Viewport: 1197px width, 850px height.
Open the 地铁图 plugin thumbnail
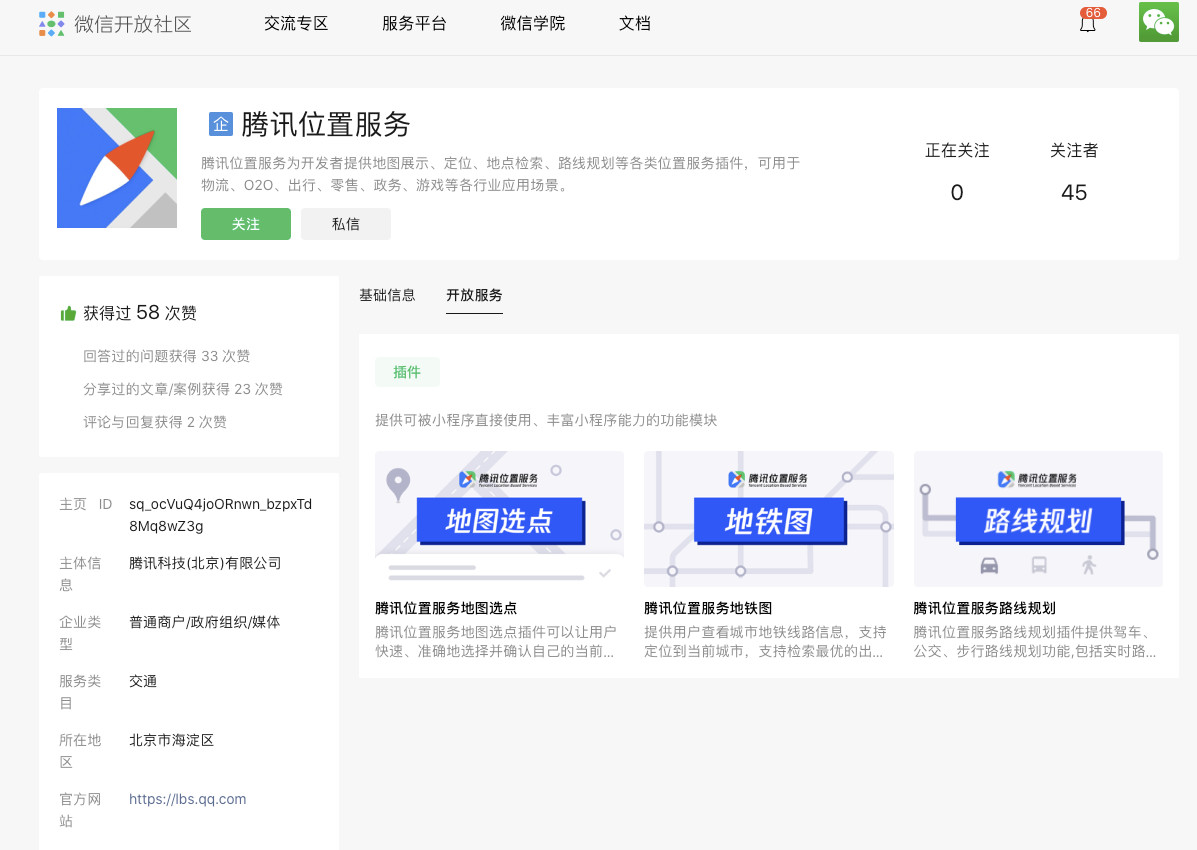click(x=769, y=519)
